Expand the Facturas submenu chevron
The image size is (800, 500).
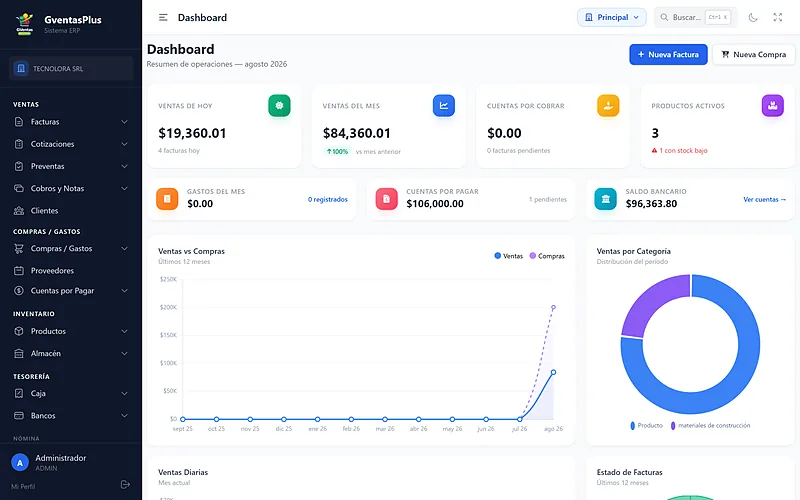[x=124, y=122]
